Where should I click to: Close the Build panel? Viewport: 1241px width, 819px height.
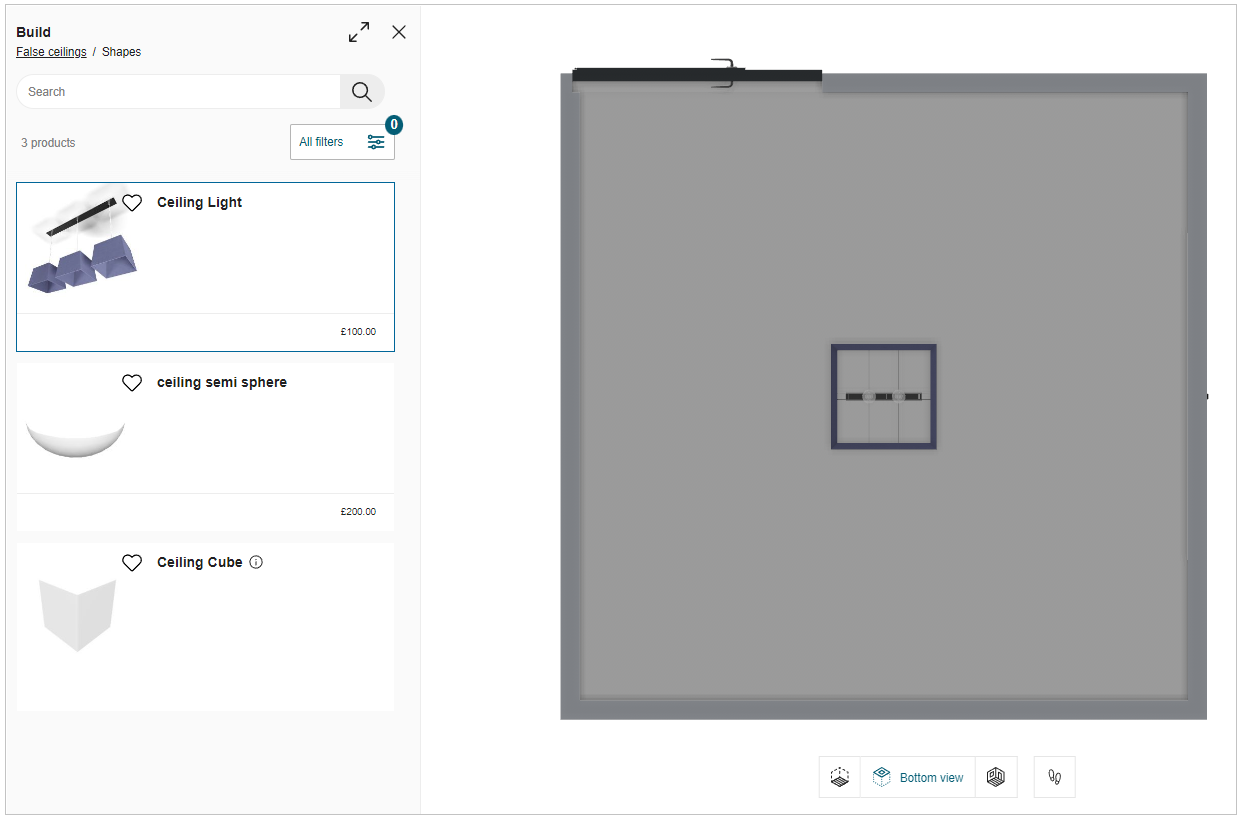click(x=399, y=32)
